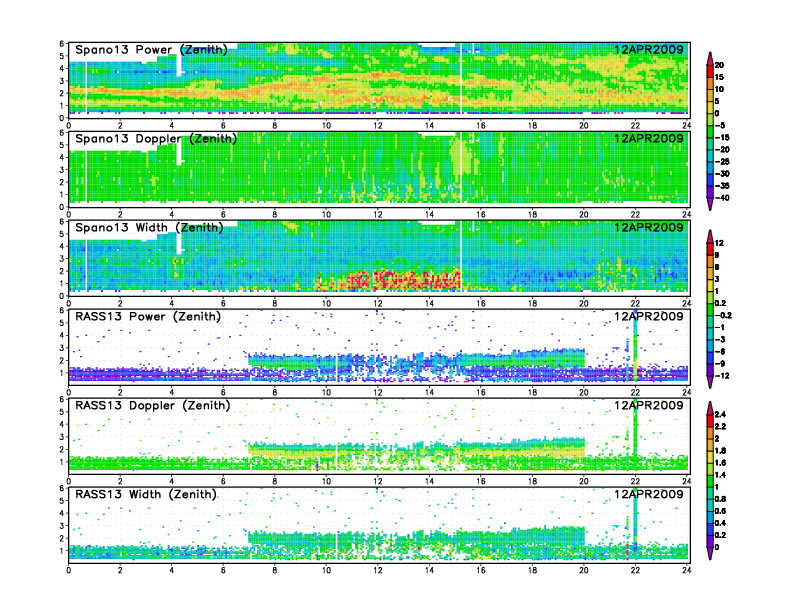This screenshot has height=612, width=792.
Task: Click the "0.8" label on the bottom color scale
Action: (x=721, y=499)
